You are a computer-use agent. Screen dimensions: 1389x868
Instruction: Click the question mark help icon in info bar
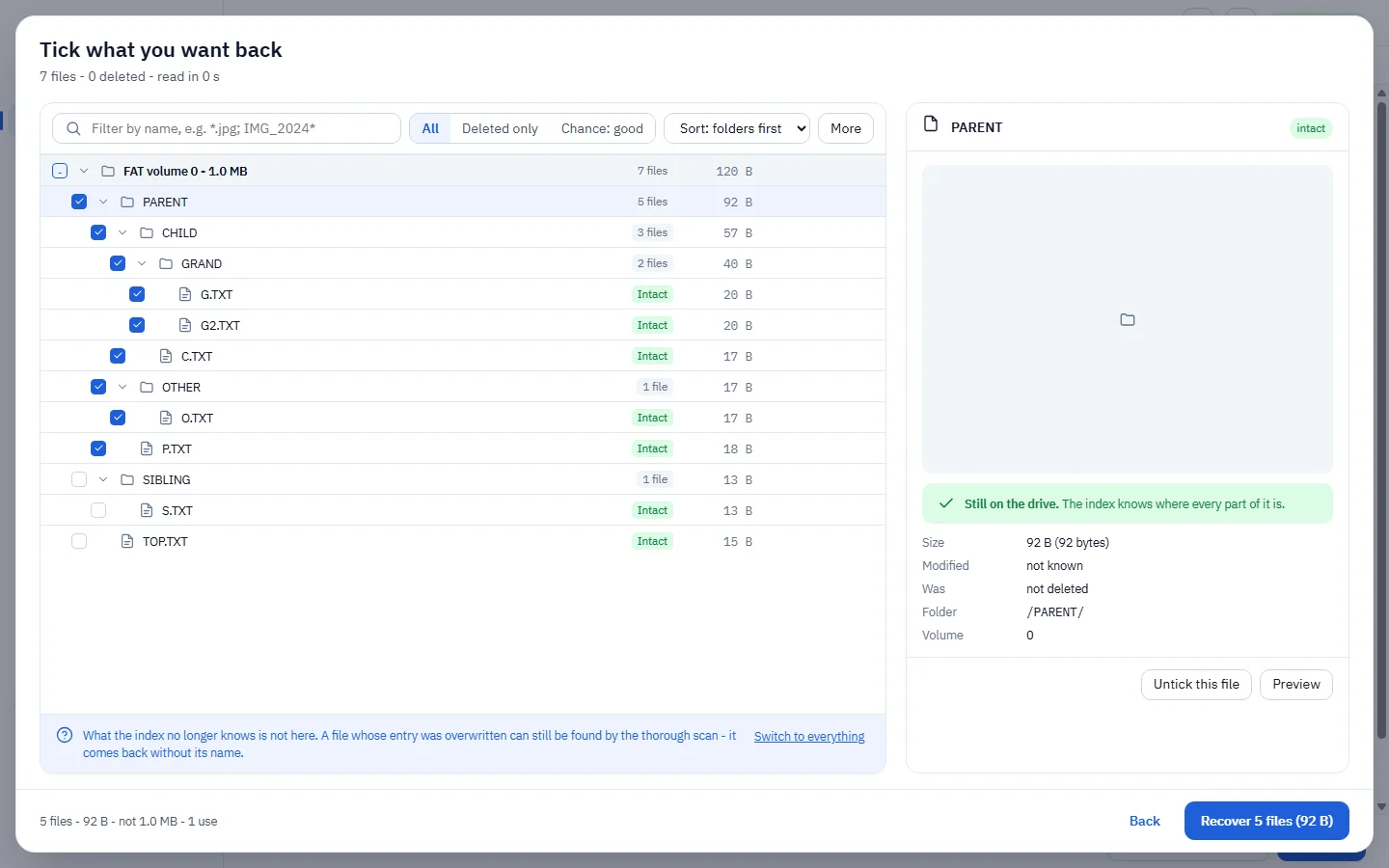(65, 735)
